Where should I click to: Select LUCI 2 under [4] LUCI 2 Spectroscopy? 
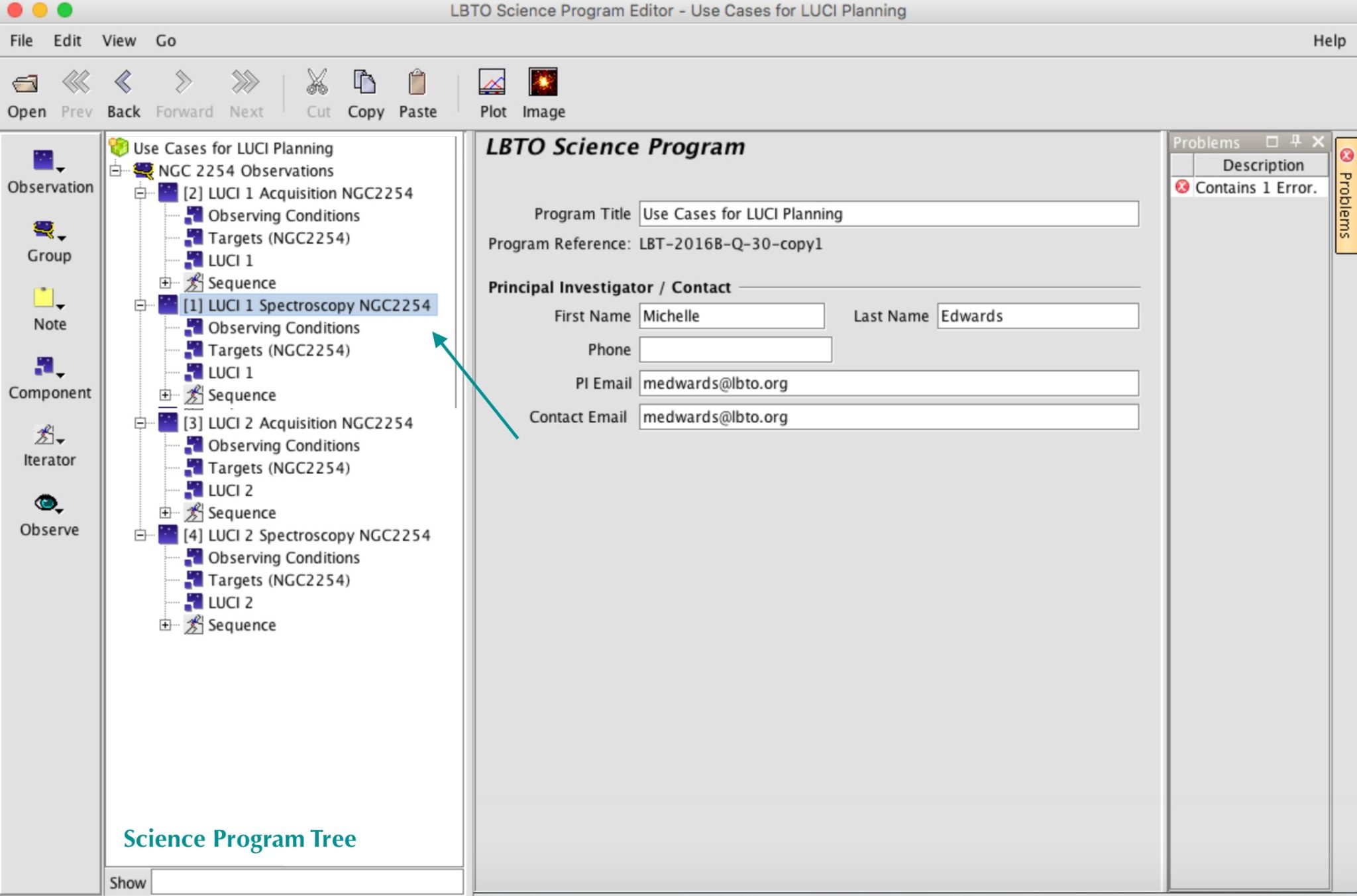231,603
